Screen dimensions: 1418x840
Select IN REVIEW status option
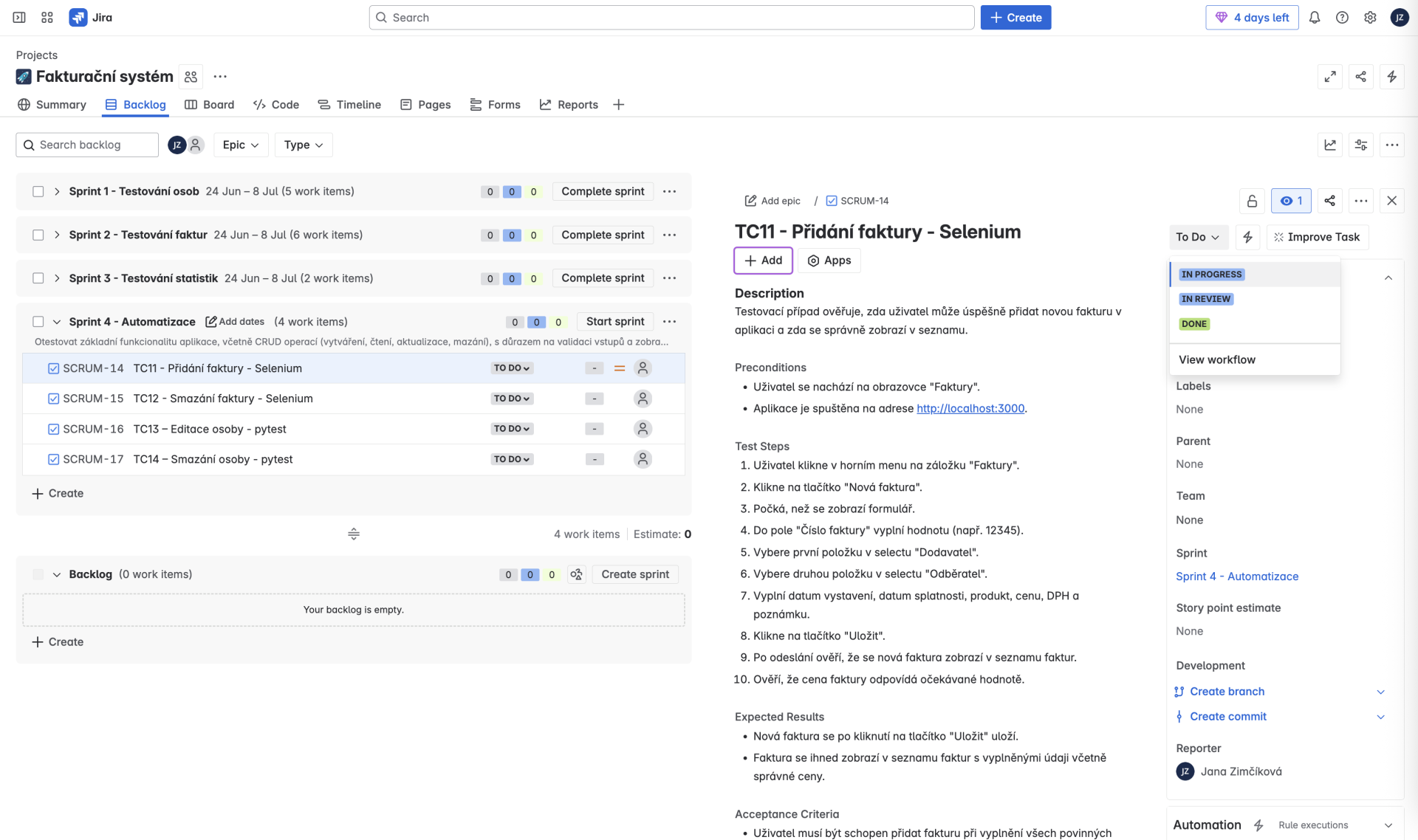click(1255, 299)
